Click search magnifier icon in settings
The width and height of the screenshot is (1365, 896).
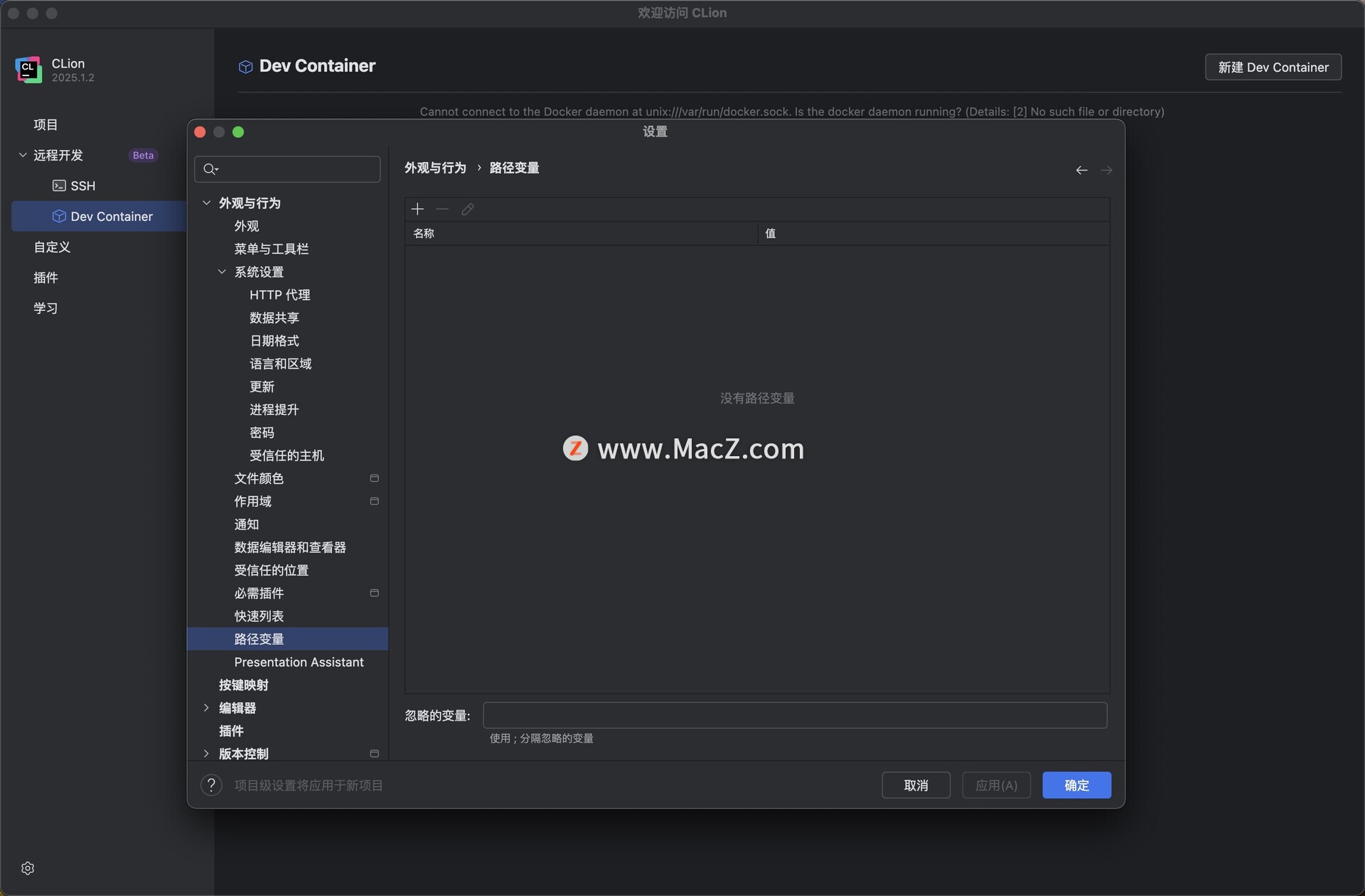[210, 169]
